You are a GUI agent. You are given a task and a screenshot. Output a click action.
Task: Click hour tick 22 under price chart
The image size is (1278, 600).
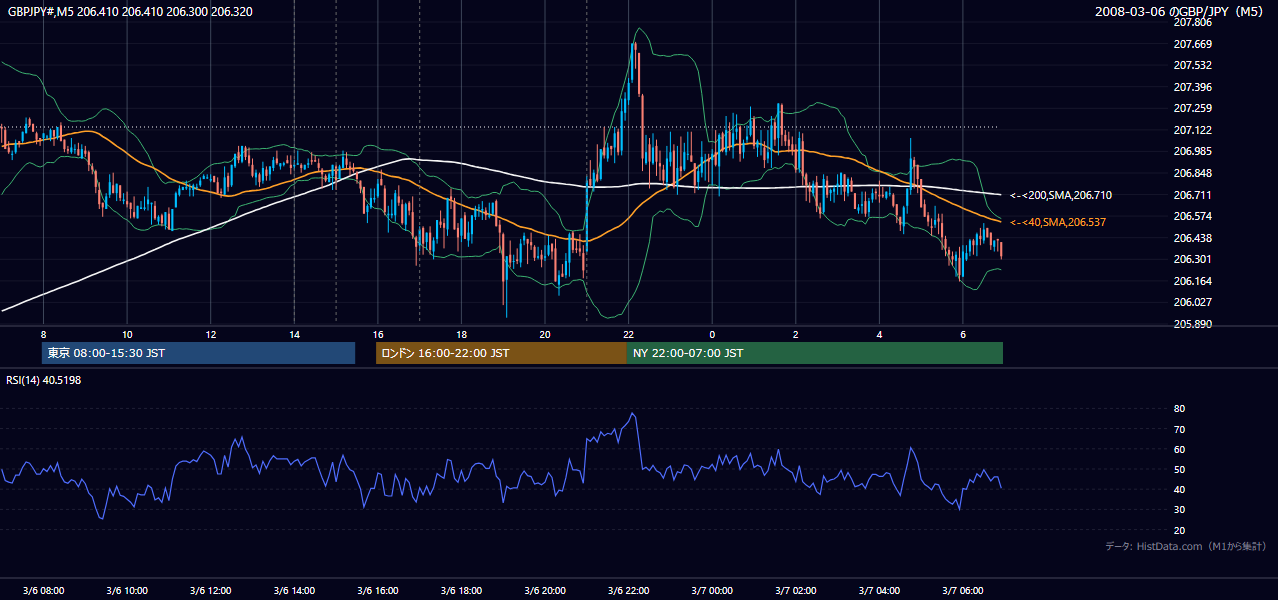pyautogui.click(x=628, y=334)
